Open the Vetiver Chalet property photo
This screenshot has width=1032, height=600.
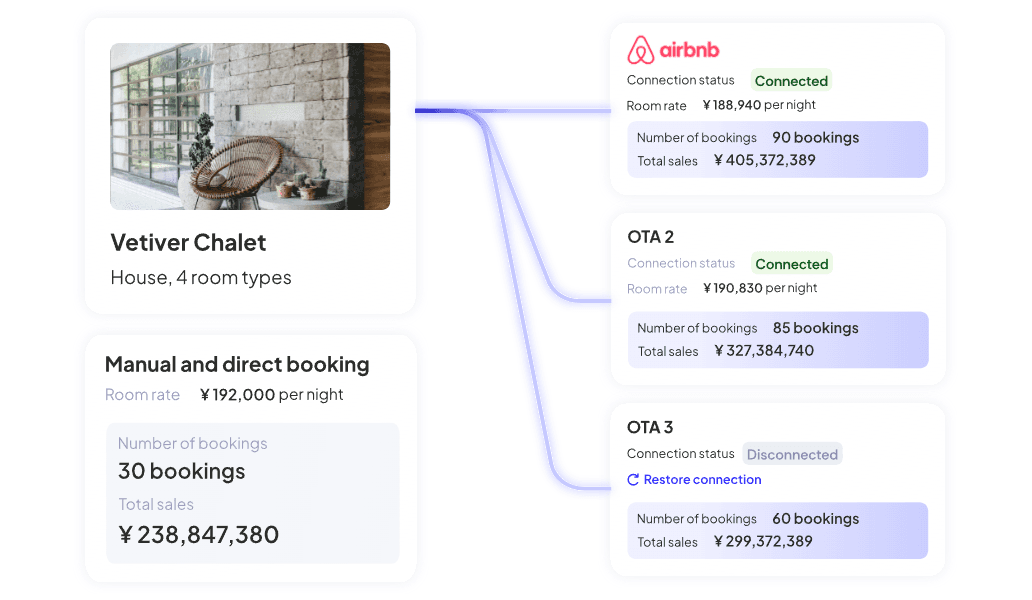250,126
